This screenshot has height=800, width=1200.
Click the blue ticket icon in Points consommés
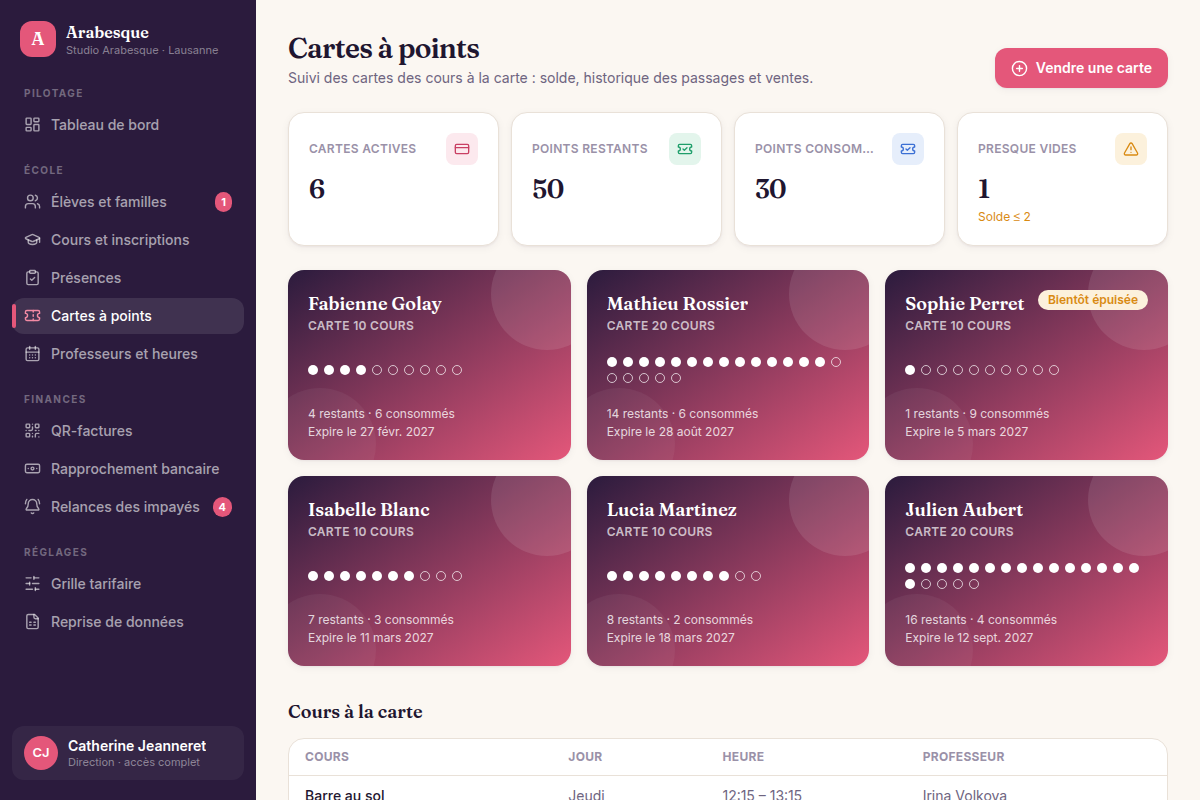tap(908, 149)
